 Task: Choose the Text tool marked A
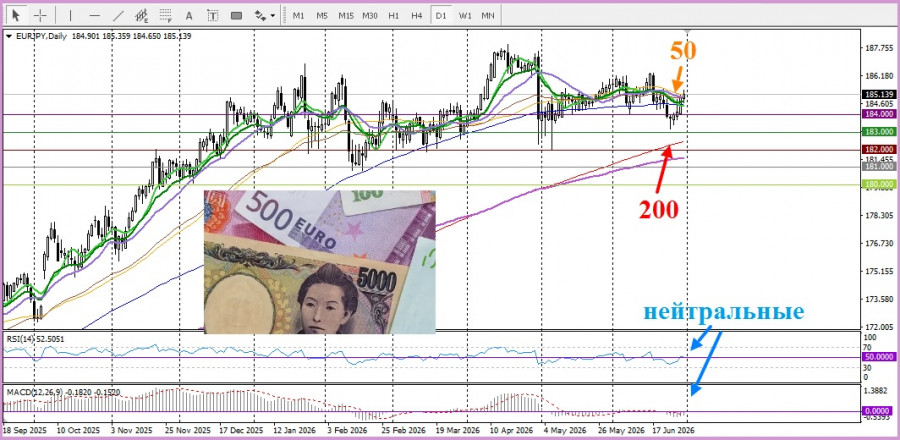click(x=189, y=15)
